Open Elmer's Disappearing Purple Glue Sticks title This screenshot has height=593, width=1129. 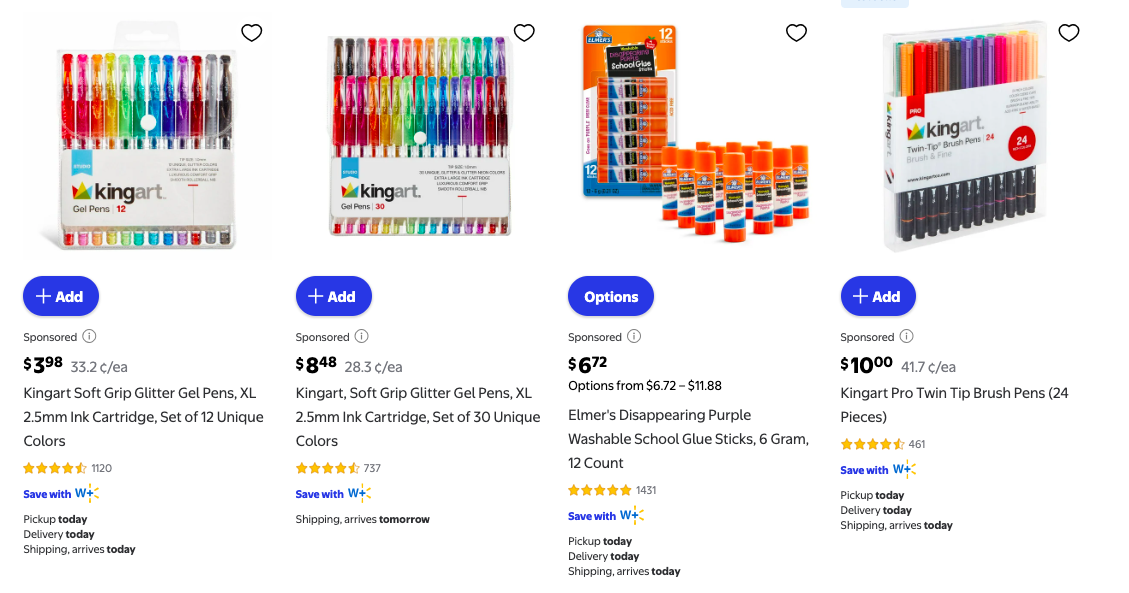tap(688, 439)
